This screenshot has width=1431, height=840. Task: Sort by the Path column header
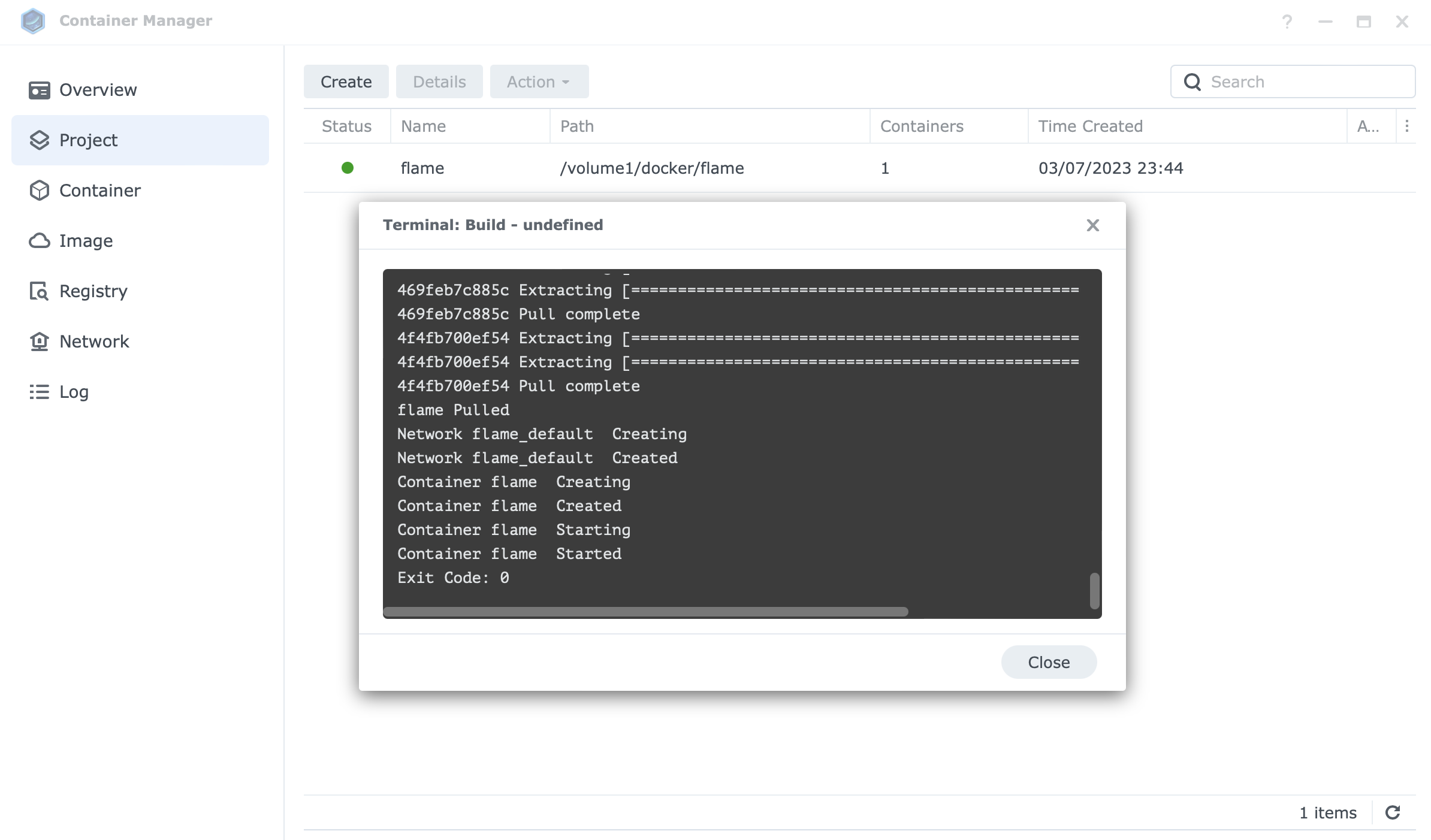pos(710,126)
